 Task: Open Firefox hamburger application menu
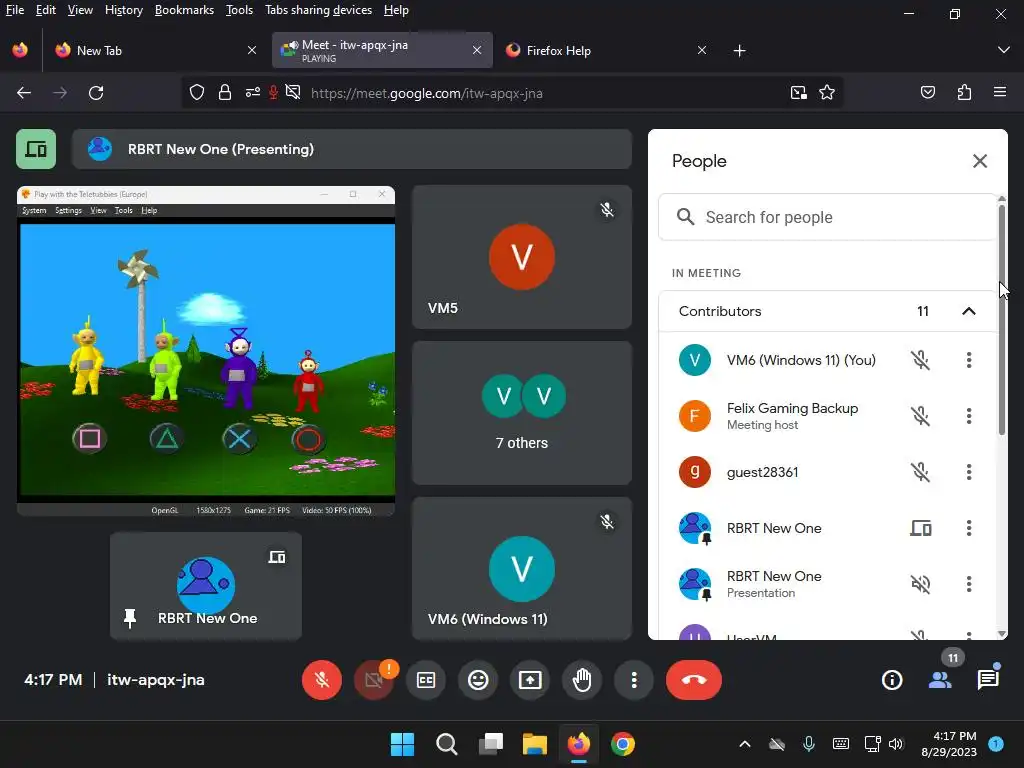[1000, 93]
